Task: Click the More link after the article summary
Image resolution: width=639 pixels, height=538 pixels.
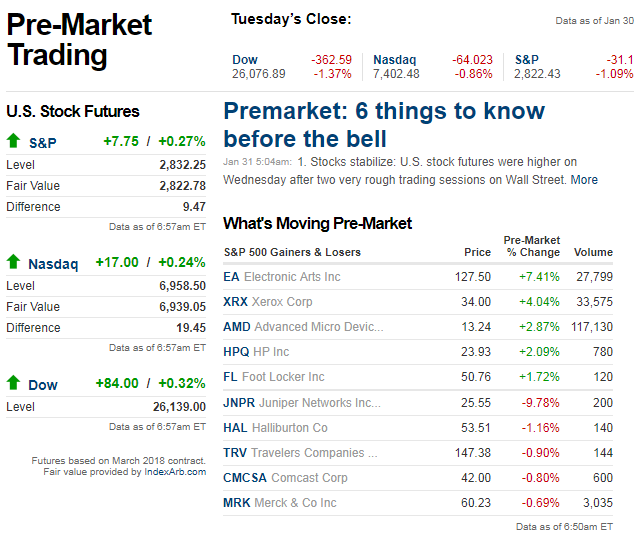Action: [584, 180]
